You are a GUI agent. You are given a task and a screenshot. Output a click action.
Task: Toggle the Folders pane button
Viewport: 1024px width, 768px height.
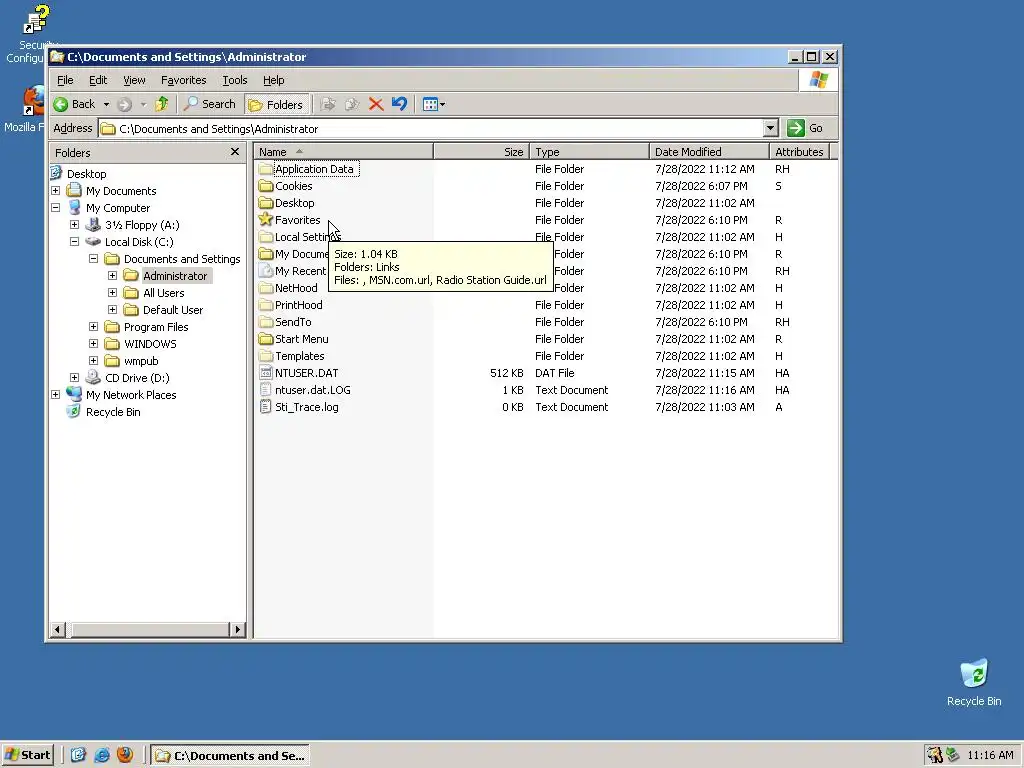(276, 104)
